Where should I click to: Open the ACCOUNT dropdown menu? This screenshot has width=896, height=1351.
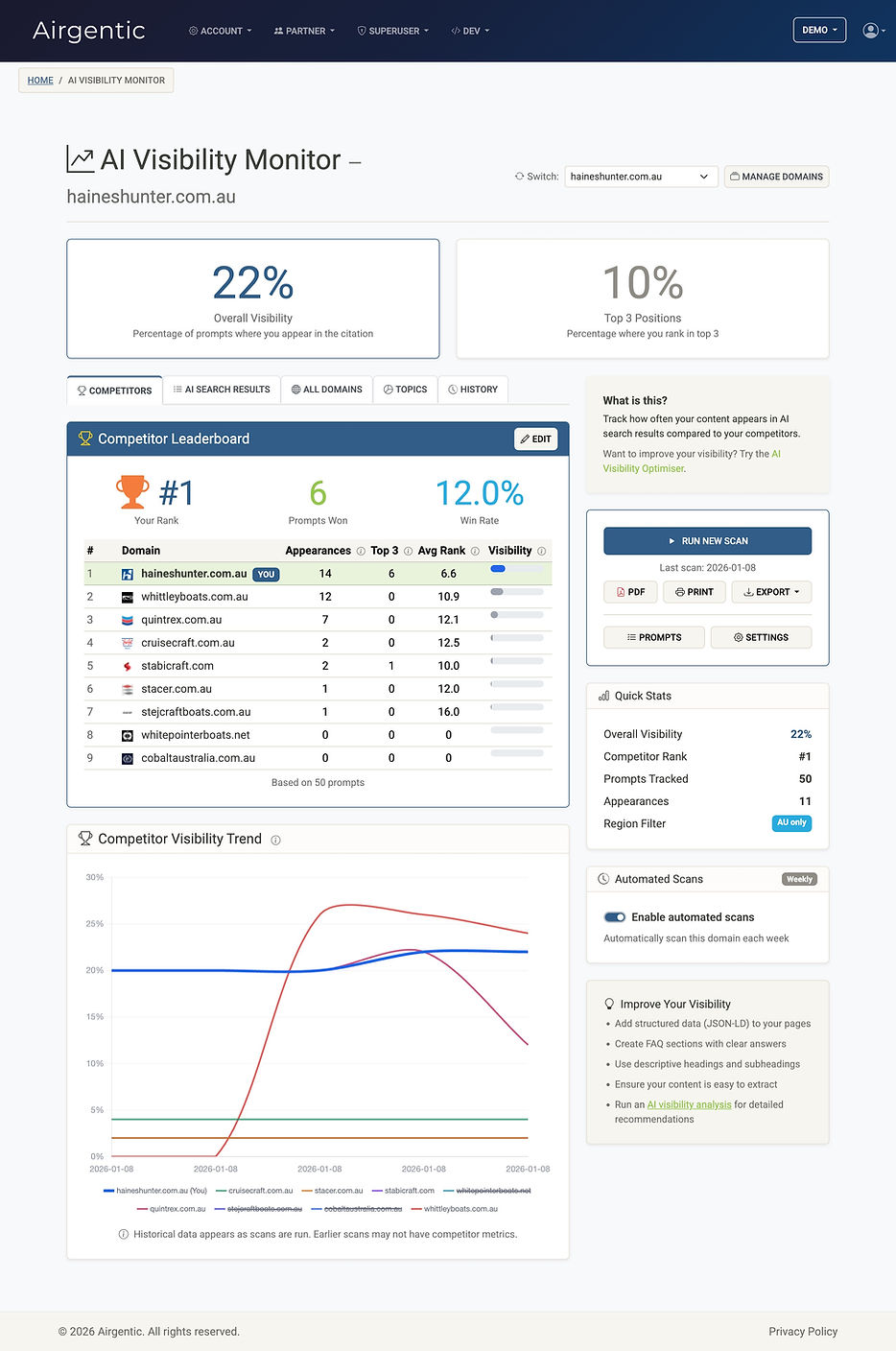click(220, 31)
